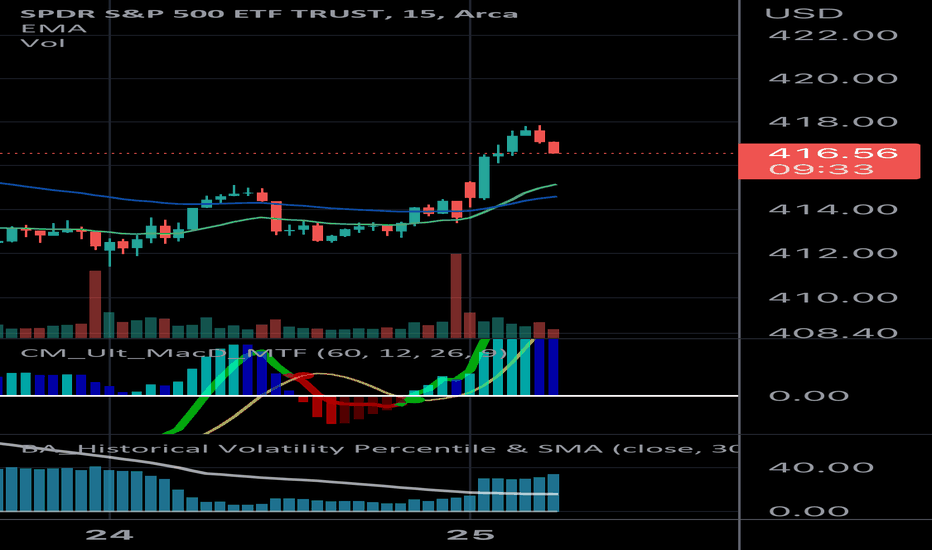The height and width of the screenshot is (550, 932).
Task: Open the Historical Volatility Percentile legend
Action: tap(379, 448)
